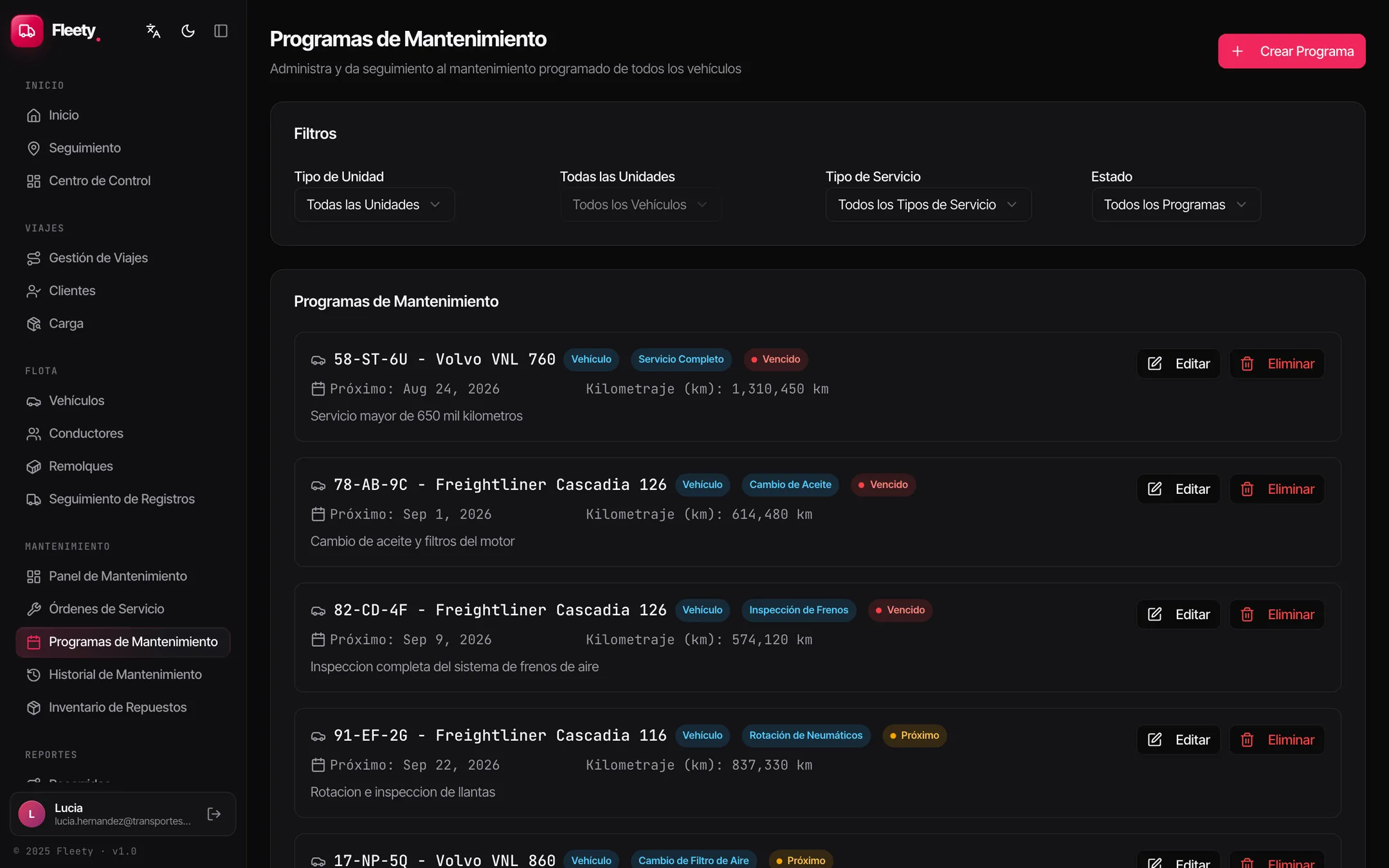Expand the Tipo de Unidad dropdown

(x=374, y=204)
